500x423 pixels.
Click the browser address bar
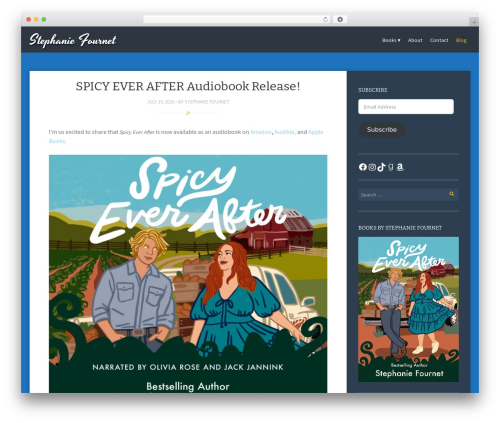[x=237, y=19]
